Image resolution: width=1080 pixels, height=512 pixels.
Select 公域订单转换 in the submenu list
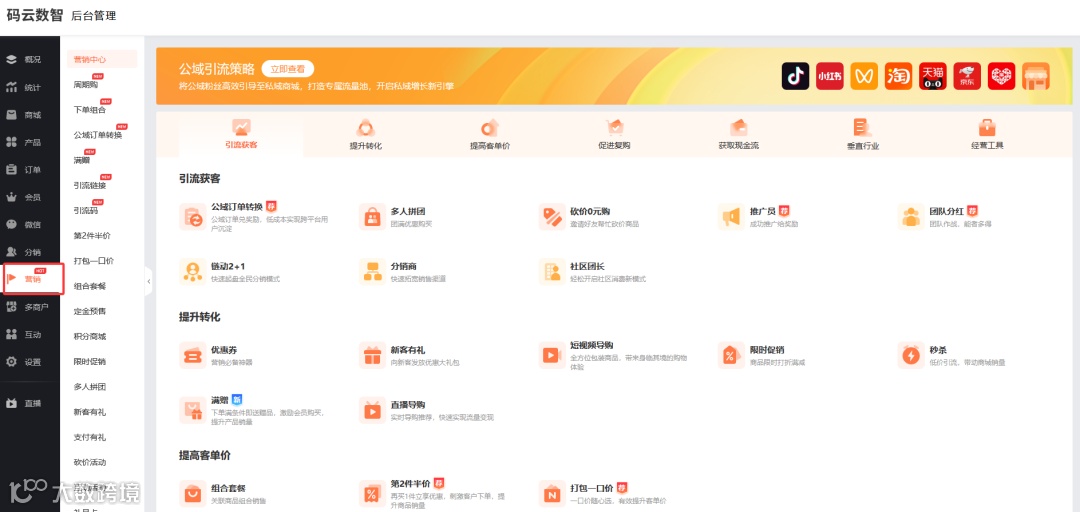tap(98, 135)
